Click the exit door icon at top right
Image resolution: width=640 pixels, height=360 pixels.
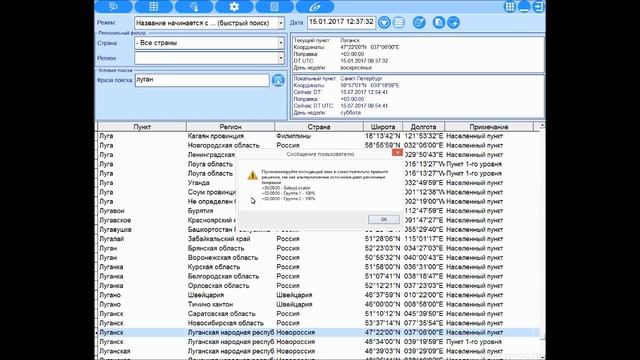point(538,6)
